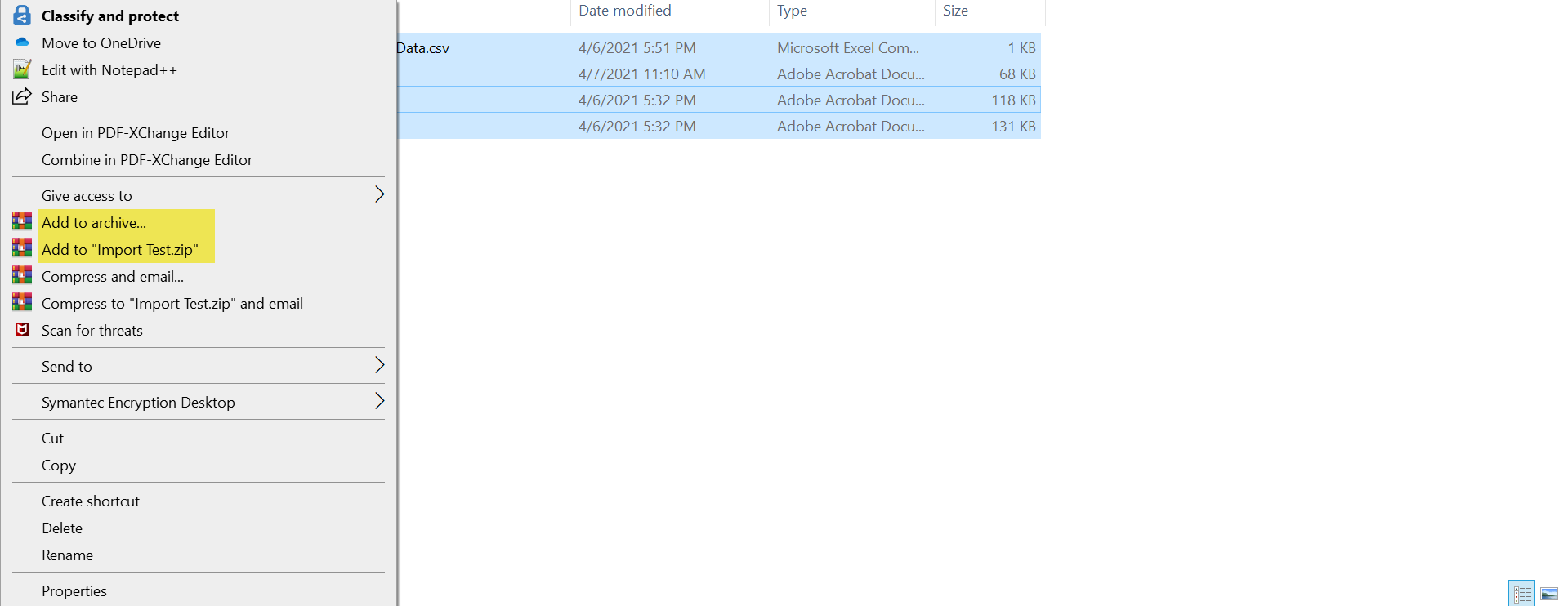Viewport: 1568px width, 606px height.
Task: Click the 131 KB size cell
Action: tap(1013, 126)
